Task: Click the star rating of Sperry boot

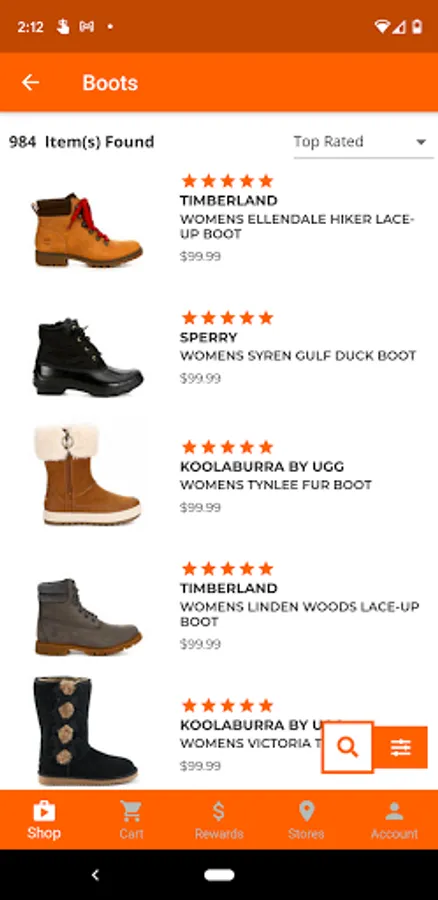Action: click(227, 317)
